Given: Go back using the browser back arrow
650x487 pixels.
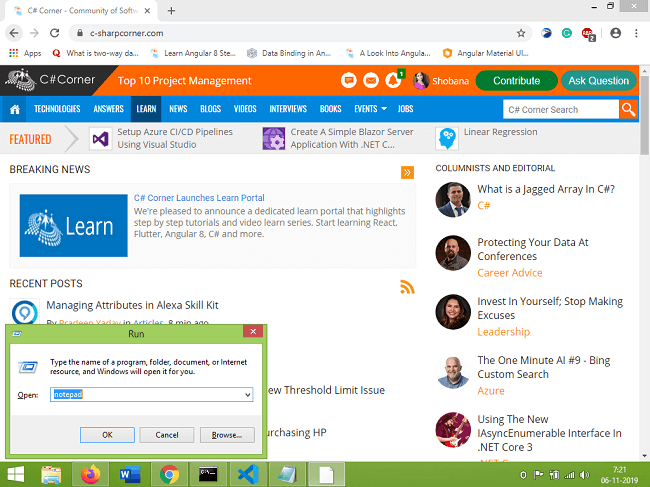Looking at the screenshot, I should [14, 33].
